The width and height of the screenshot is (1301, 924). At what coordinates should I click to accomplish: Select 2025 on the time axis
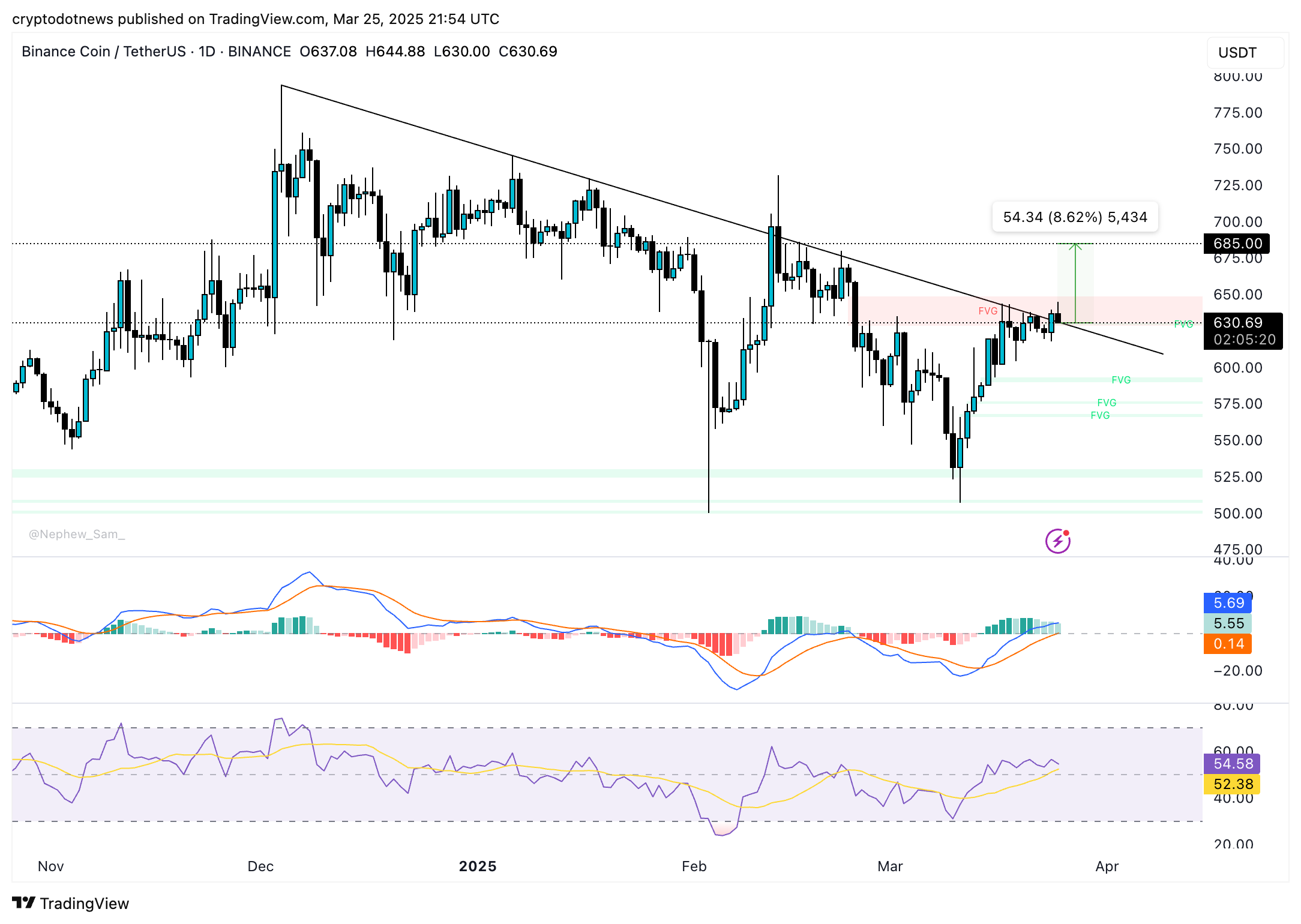(478, 866)
